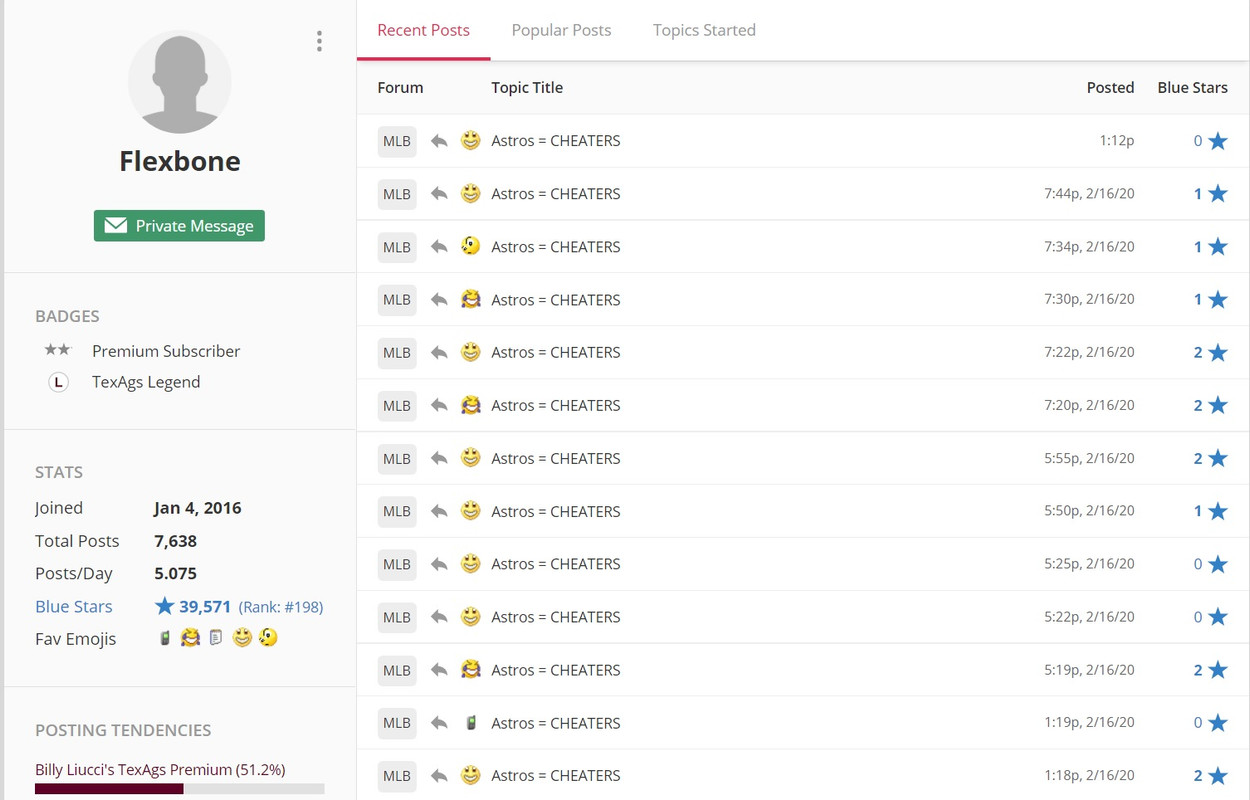The width and height of the screenshot is (1250, 800).
Task: Click the Billy Liucci's TexAgs Premium (51.2%) label
Action: [160, 769]
